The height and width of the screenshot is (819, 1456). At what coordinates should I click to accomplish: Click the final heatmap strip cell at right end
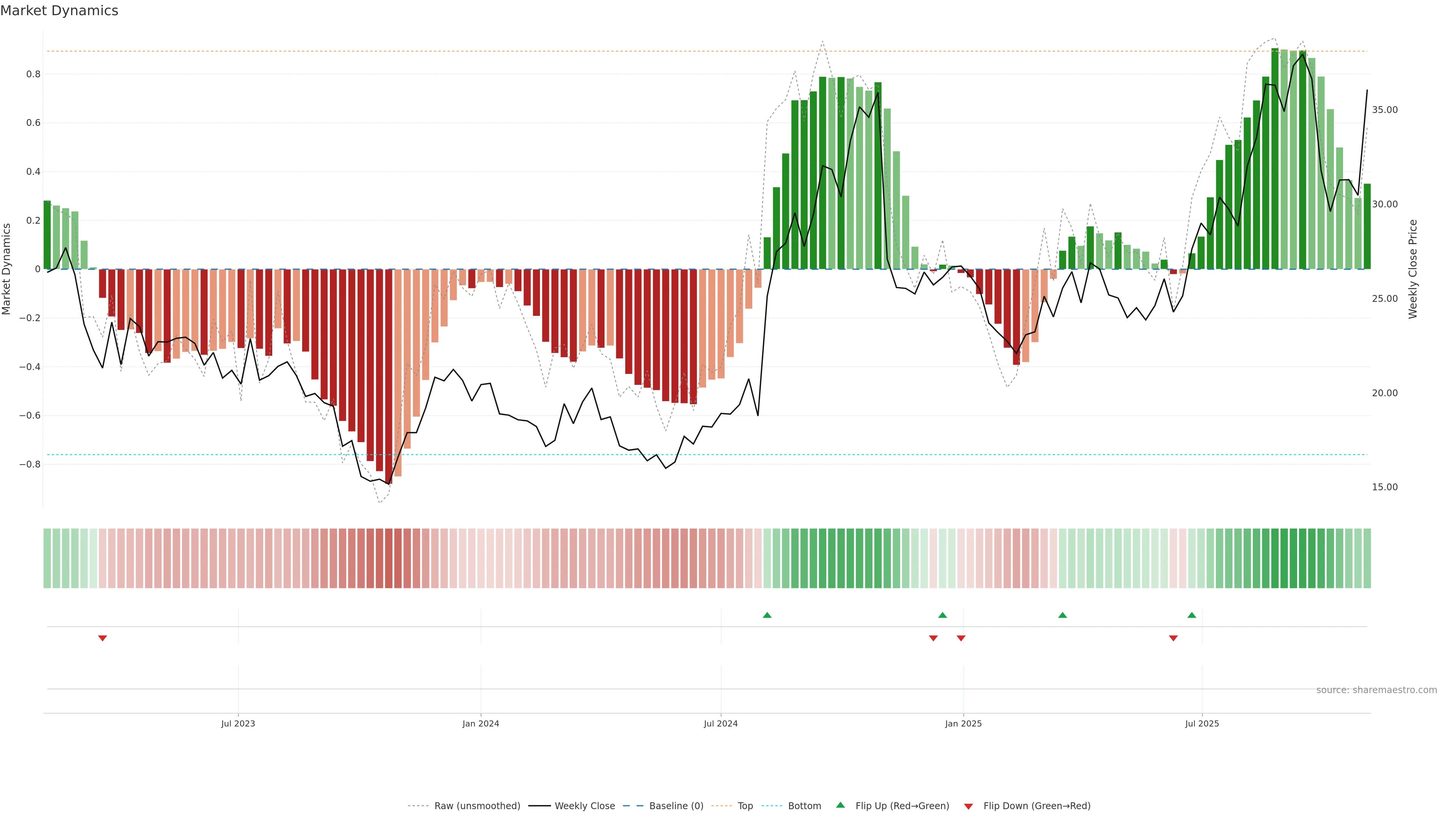[1367, 559]
